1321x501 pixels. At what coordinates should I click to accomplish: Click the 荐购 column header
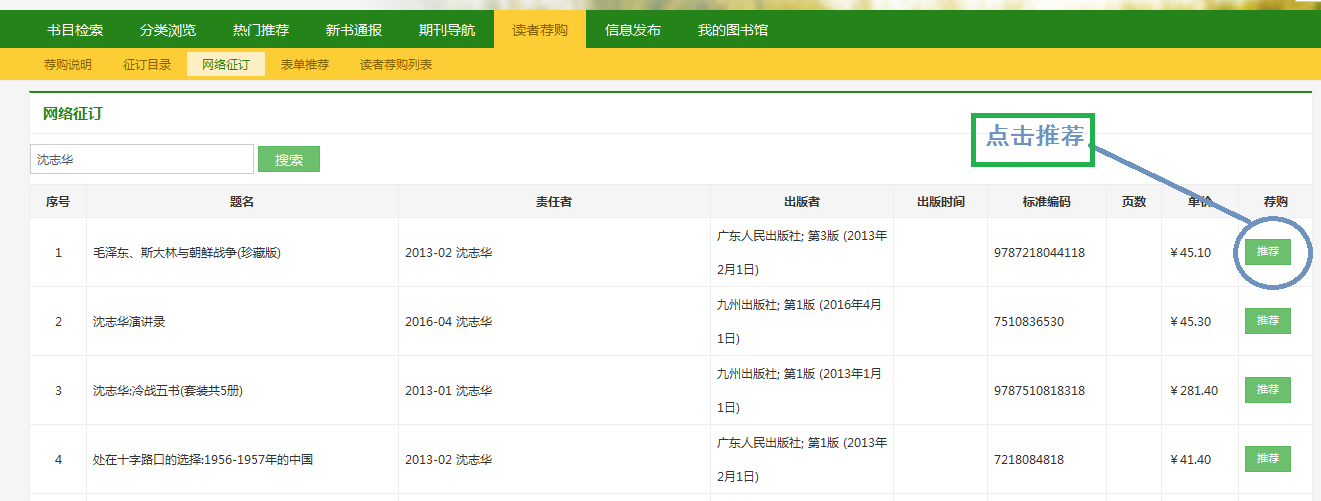coord(1275,202)
